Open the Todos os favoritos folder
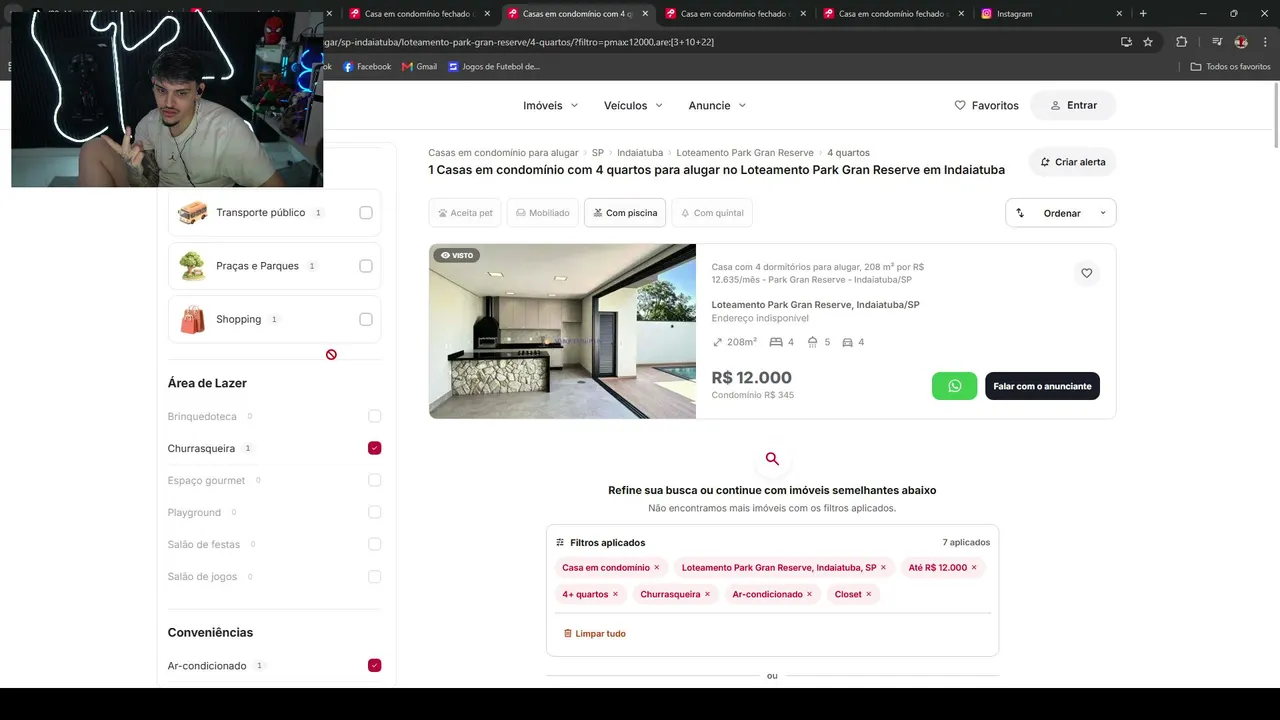Viewport: 1280px width, 720px height. pyautogui.click(x=1230, y=67)
